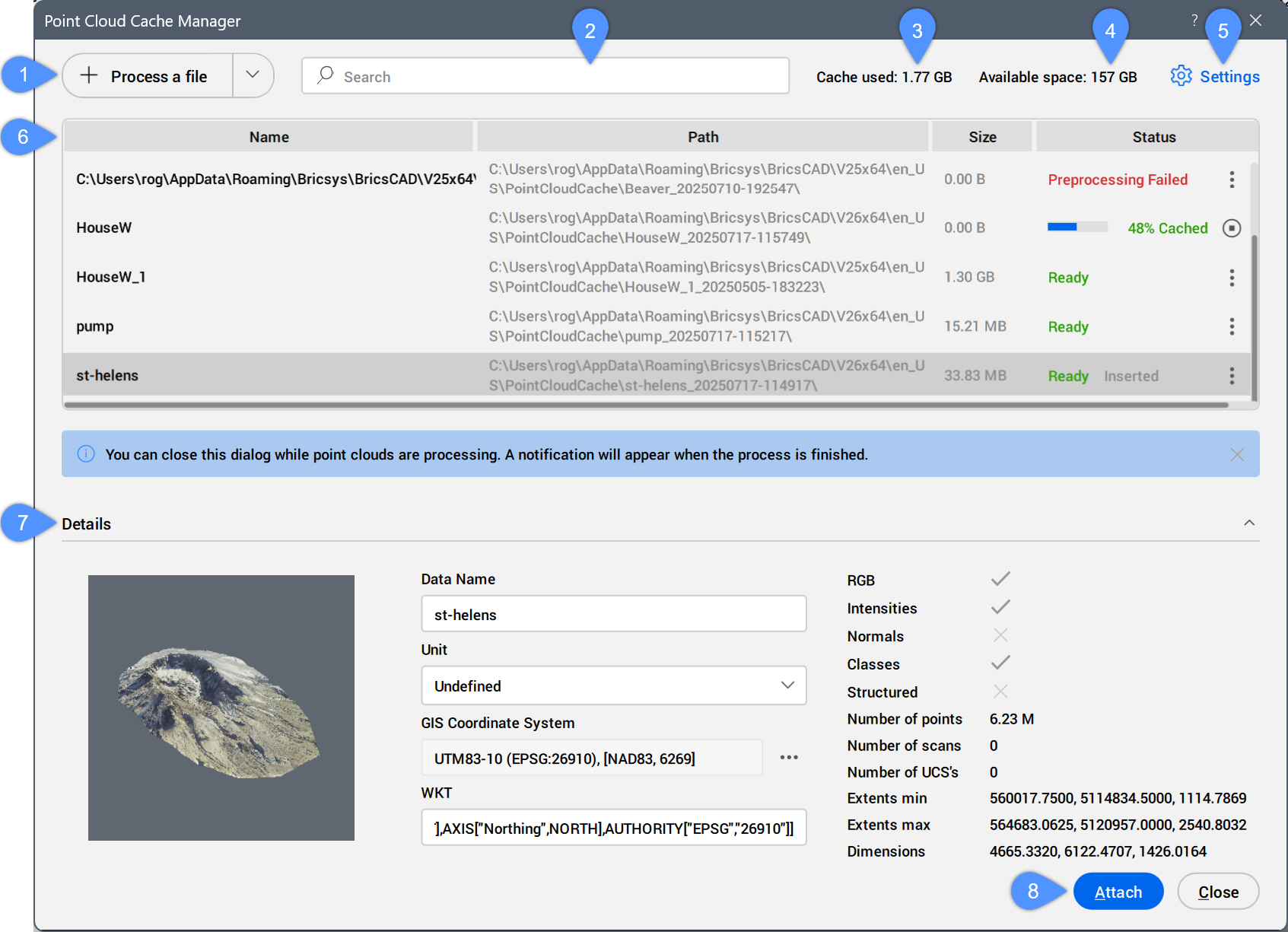
Task: Open the Unit dropdown showing Undefined
Action: coord(613,685)
